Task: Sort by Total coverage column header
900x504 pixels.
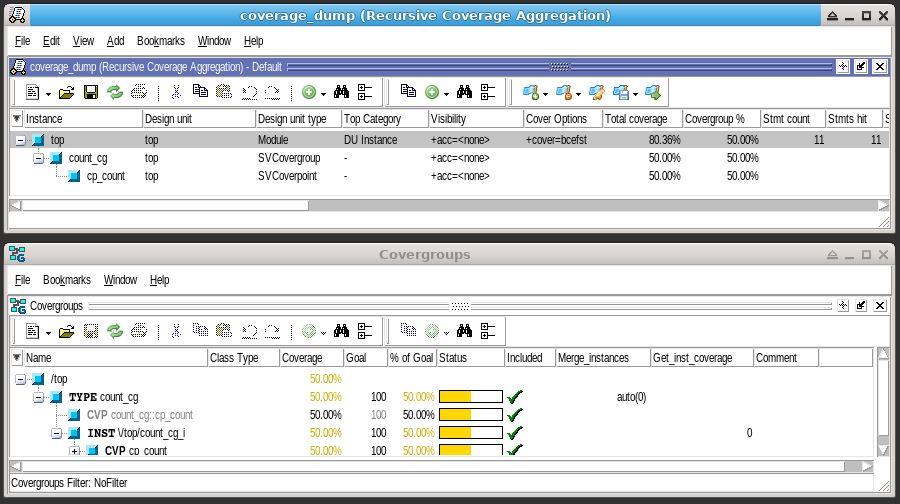Action: point(642,119)
